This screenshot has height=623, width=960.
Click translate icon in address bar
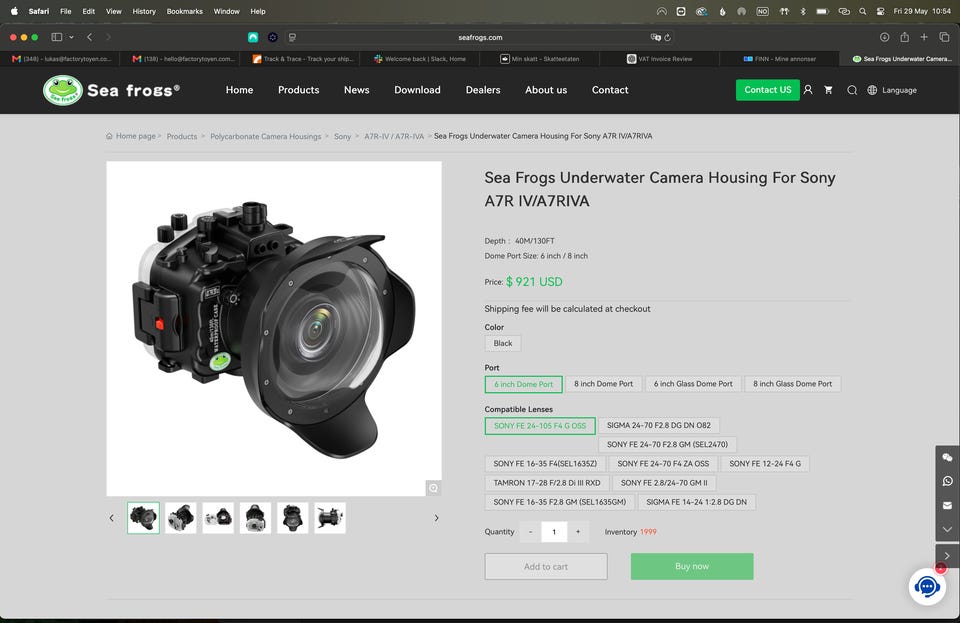click(x=655, y=37)
